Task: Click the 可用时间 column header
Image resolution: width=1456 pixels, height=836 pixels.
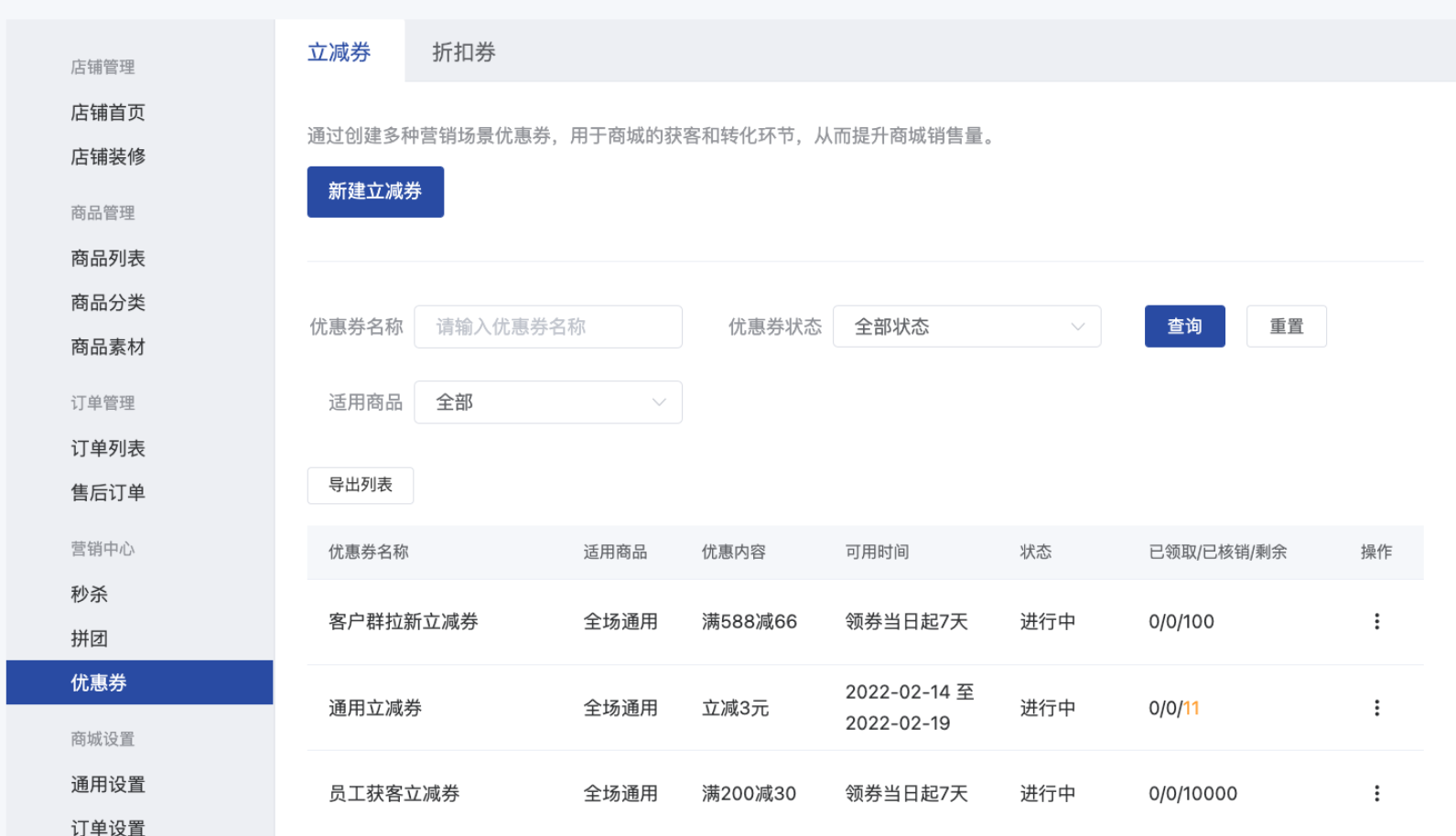Action: (878, 552)
